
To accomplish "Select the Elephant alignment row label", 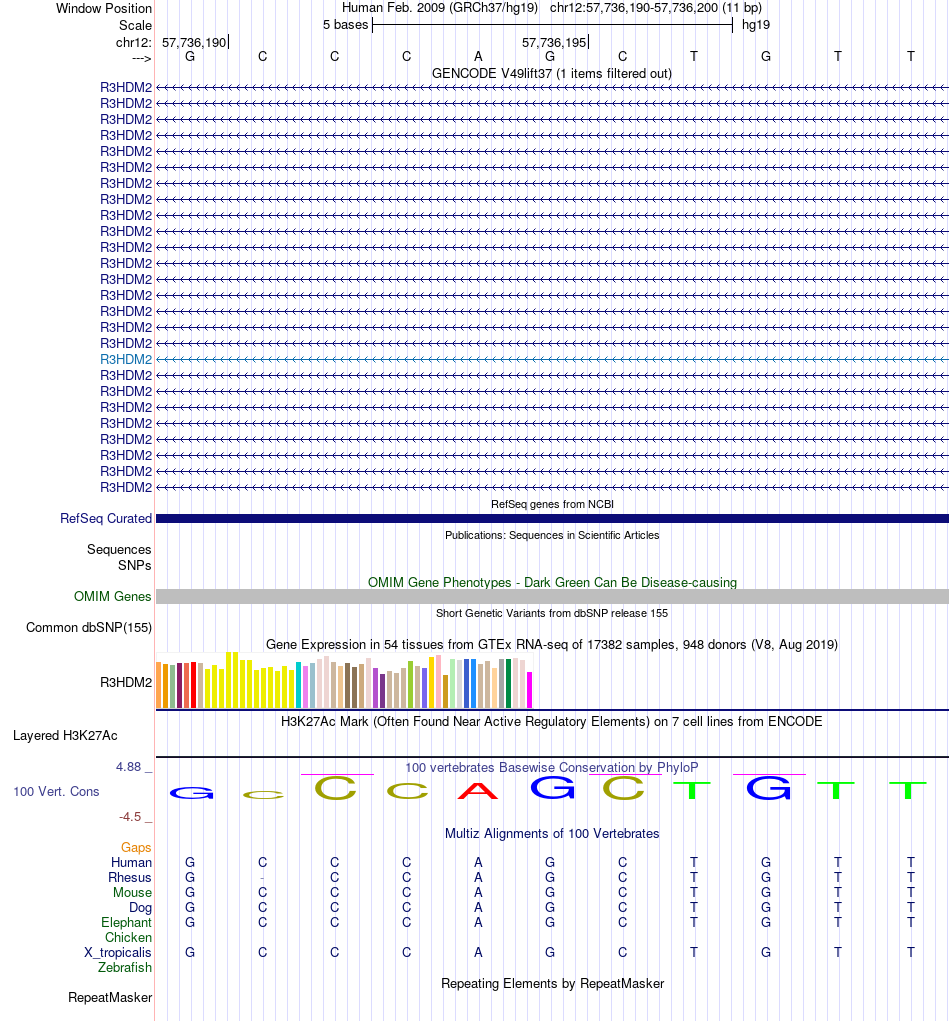I will 126,922.
